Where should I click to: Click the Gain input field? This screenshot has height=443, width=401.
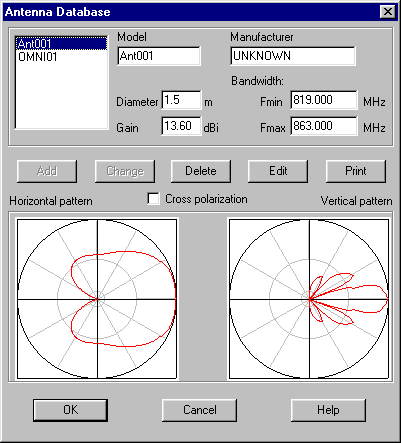pyautogui.click(x=182, y=126)
